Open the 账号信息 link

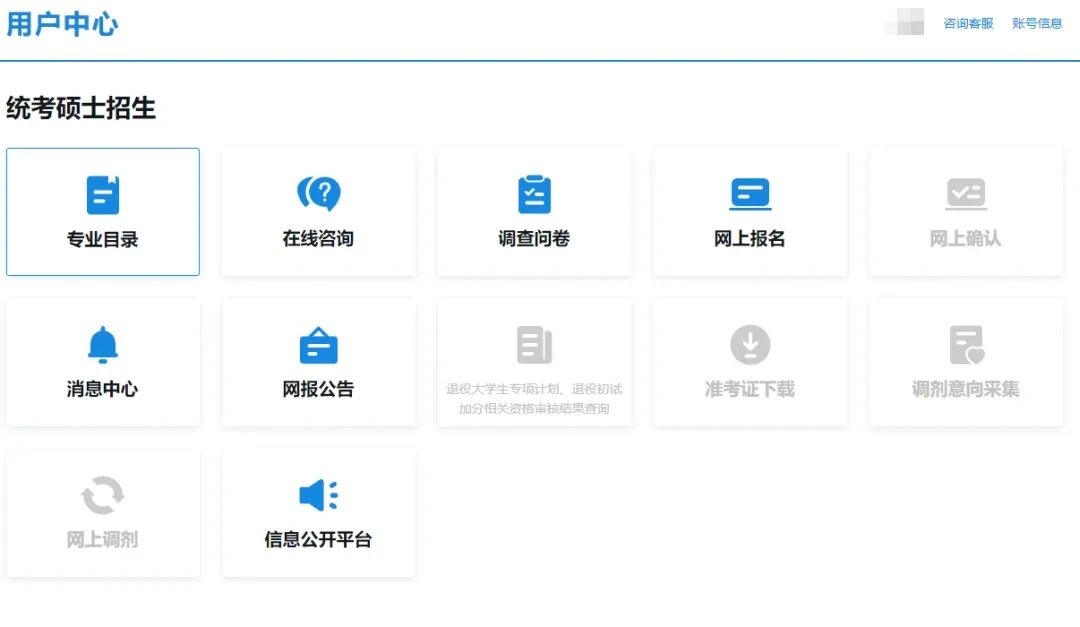[x=1037, y=23]
